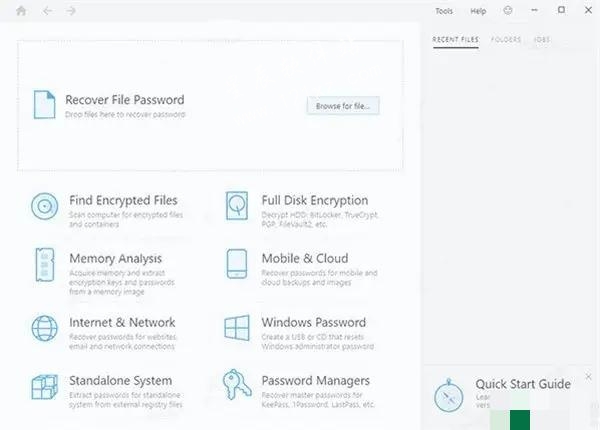Select the Full Disk Encryption drive icon
The width and height of the screenshot is (600, 430).
[237, 206]
